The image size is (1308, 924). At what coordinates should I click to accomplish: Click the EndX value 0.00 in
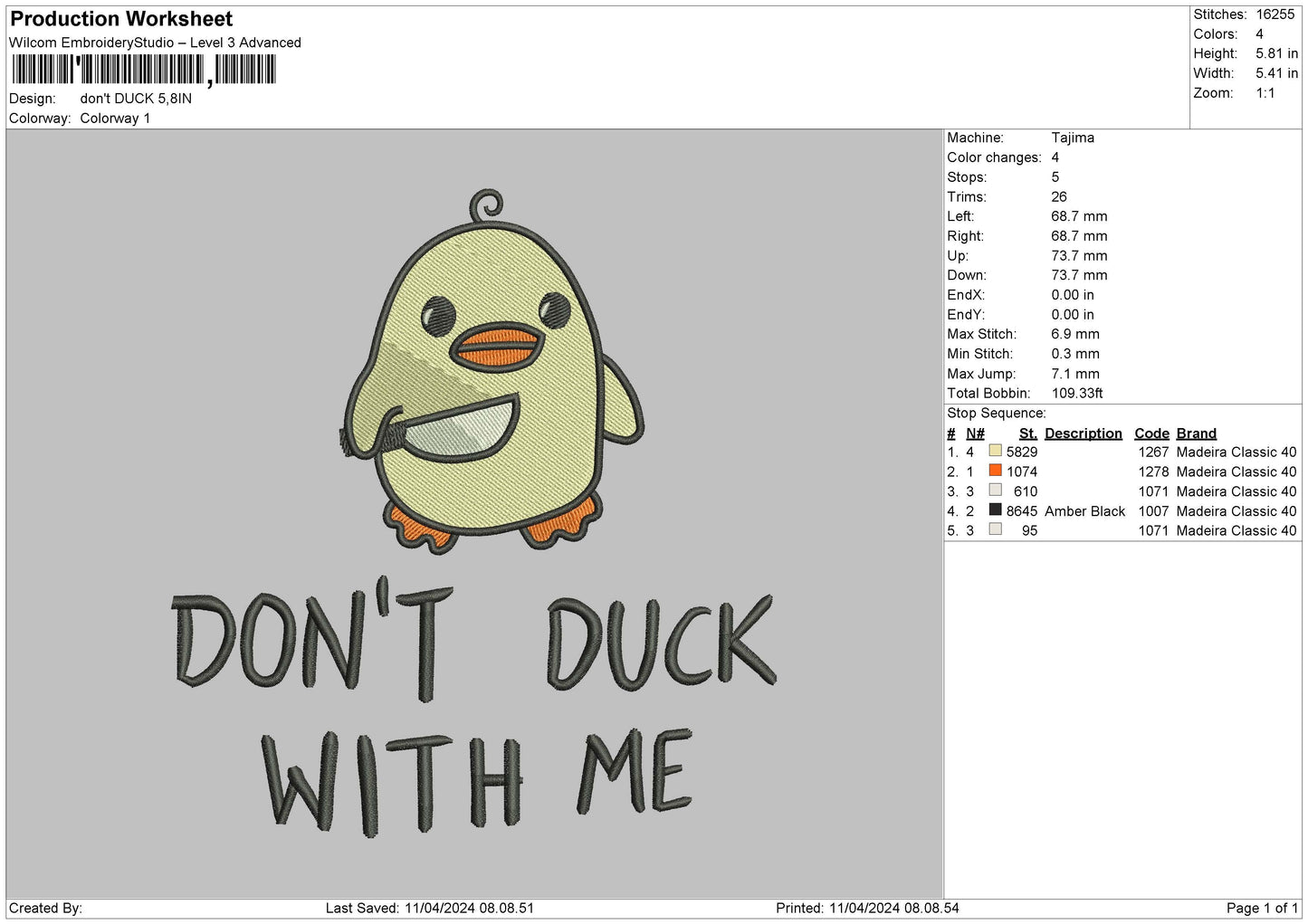tap(1073, 295)
